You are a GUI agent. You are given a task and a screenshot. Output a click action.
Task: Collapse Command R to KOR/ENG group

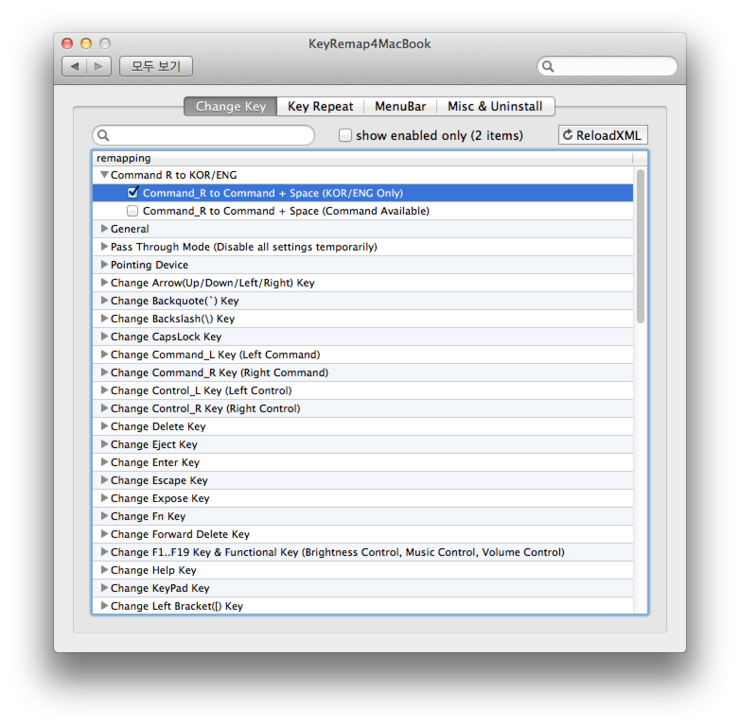[x=105, y=175]
